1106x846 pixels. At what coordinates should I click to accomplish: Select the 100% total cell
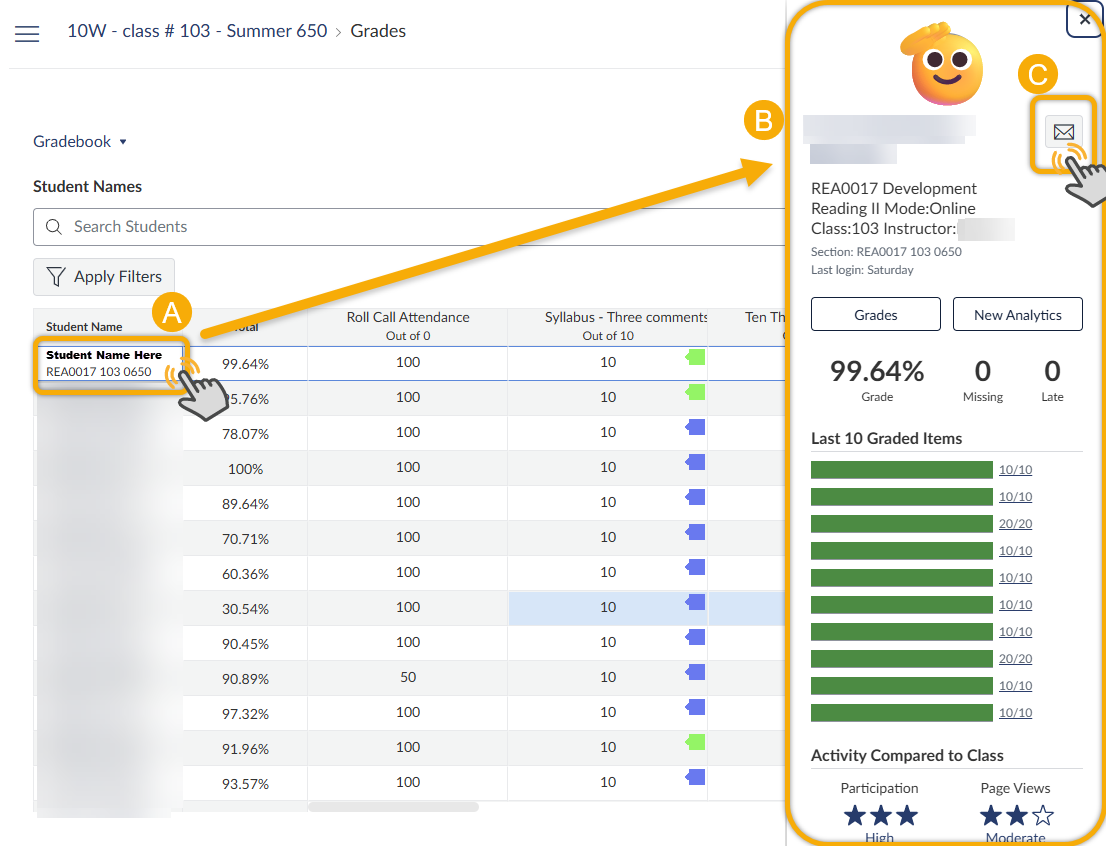[x=245, y=469]
